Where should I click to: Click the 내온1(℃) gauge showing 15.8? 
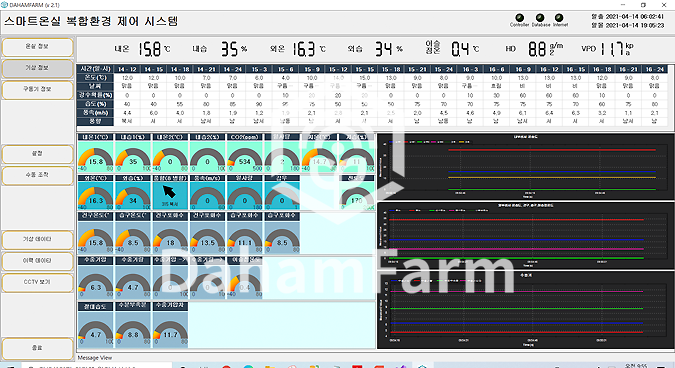tap(96, 153)
